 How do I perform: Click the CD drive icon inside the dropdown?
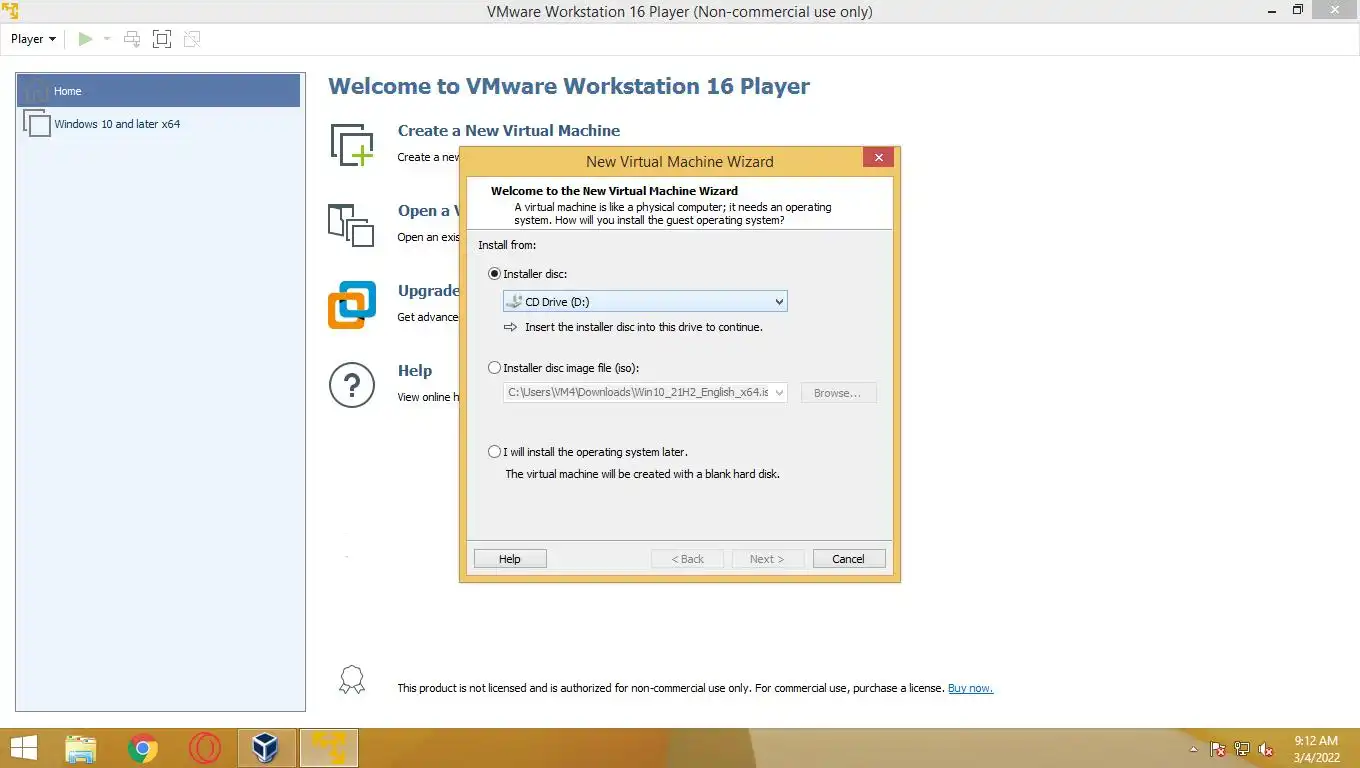click(513, 302)
